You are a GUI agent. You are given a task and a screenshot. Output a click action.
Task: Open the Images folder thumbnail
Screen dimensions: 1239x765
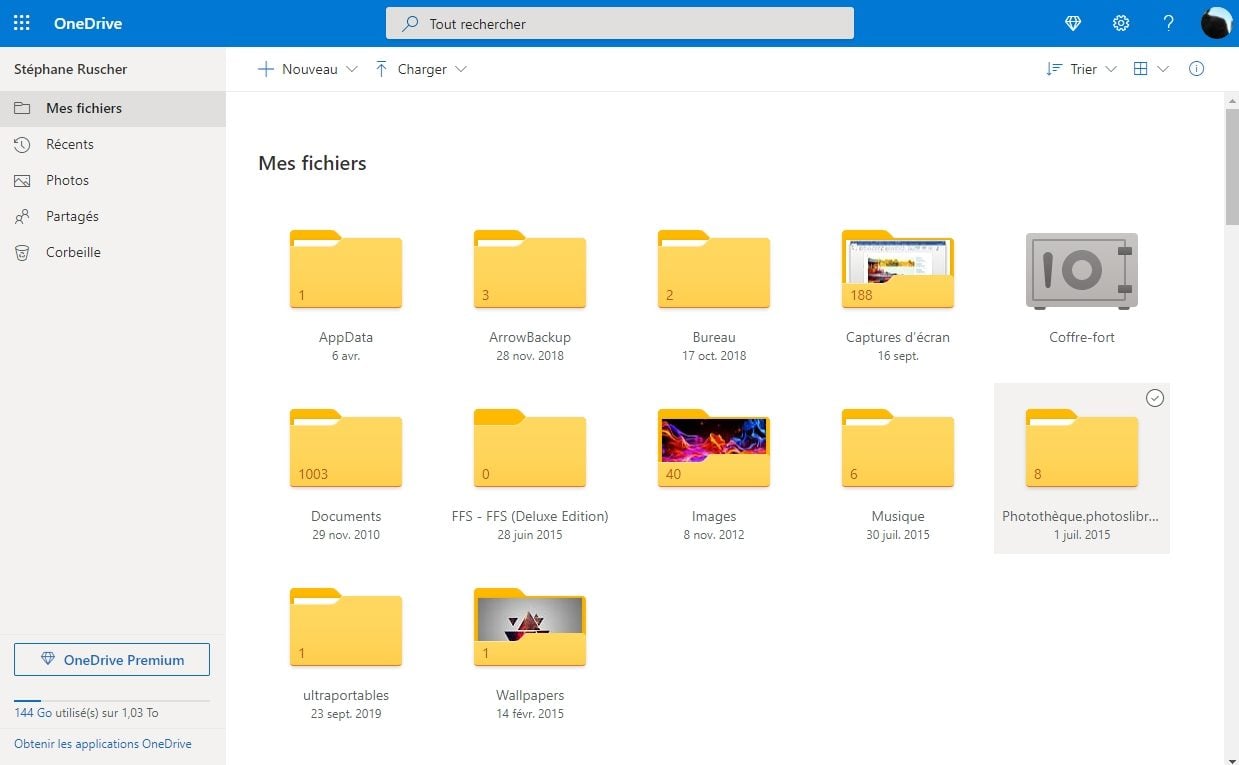click(x=714, y=448)
